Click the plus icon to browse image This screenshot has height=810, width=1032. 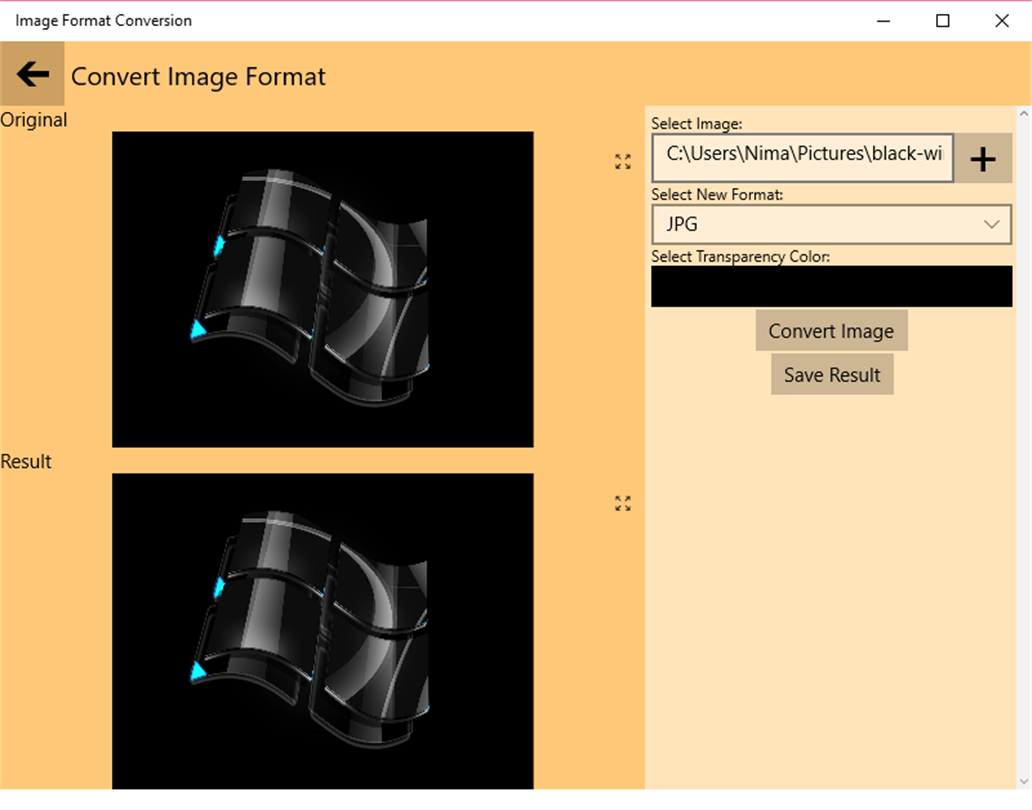tap(983, 159)
